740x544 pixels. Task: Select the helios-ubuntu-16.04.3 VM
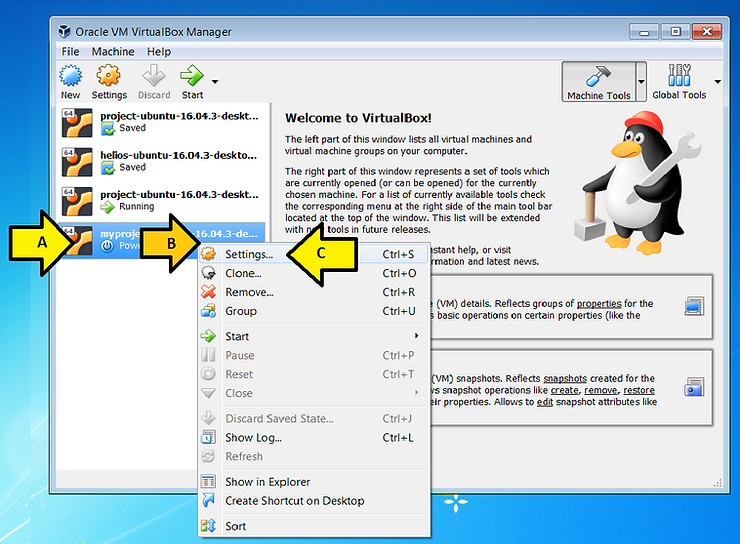[x=160, y=161]
